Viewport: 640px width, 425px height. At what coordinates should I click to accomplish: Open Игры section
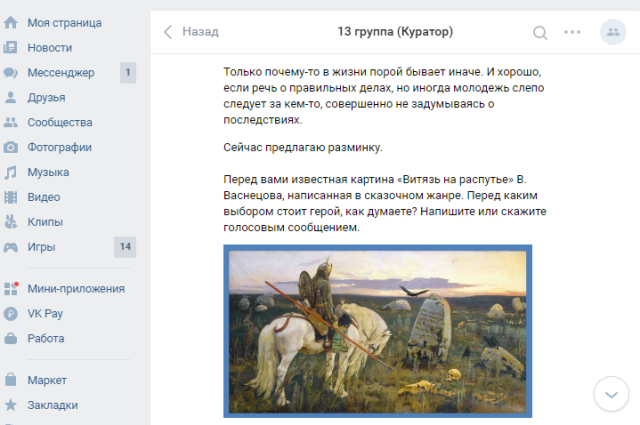[x=41, y=247]
